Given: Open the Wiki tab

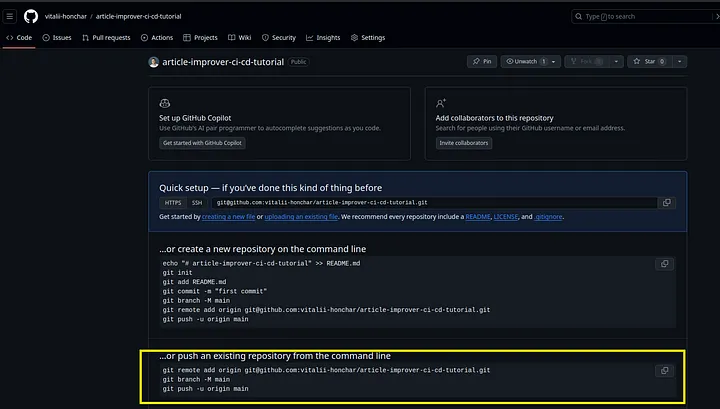Looking at the screenshot, I should (240, 38).
